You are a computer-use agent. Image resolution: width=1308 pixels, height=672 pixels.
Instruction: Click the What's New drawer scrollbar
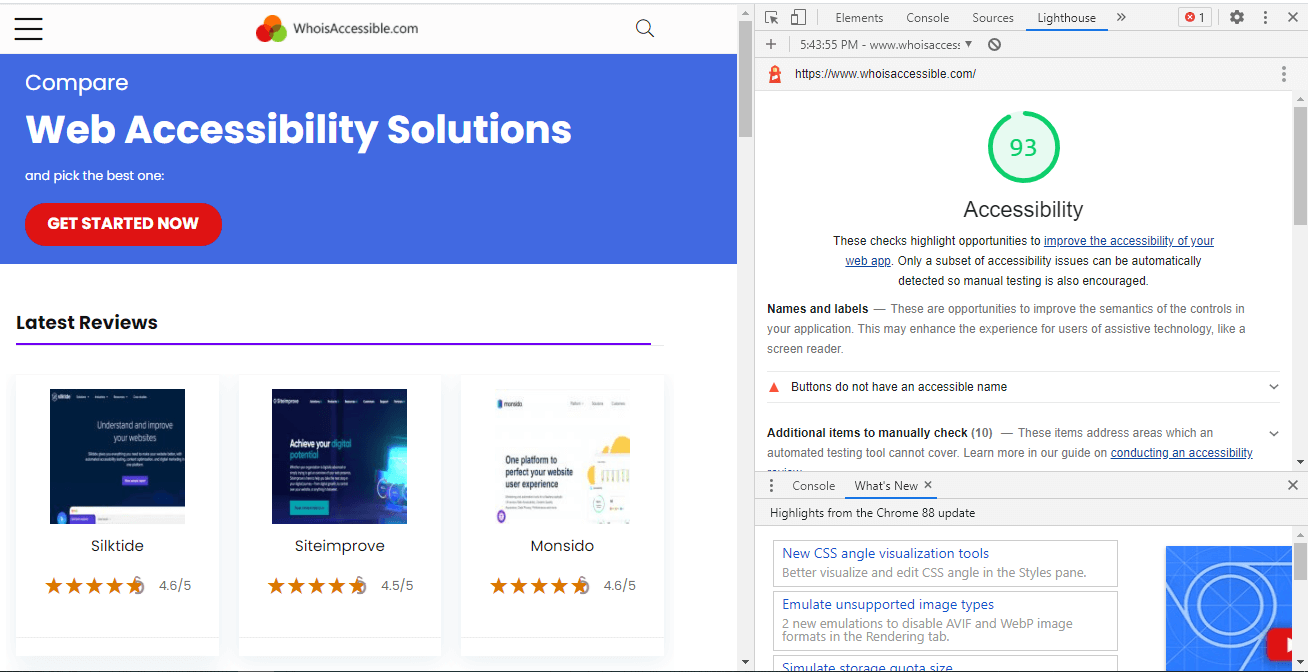[x=1300, y=562]
